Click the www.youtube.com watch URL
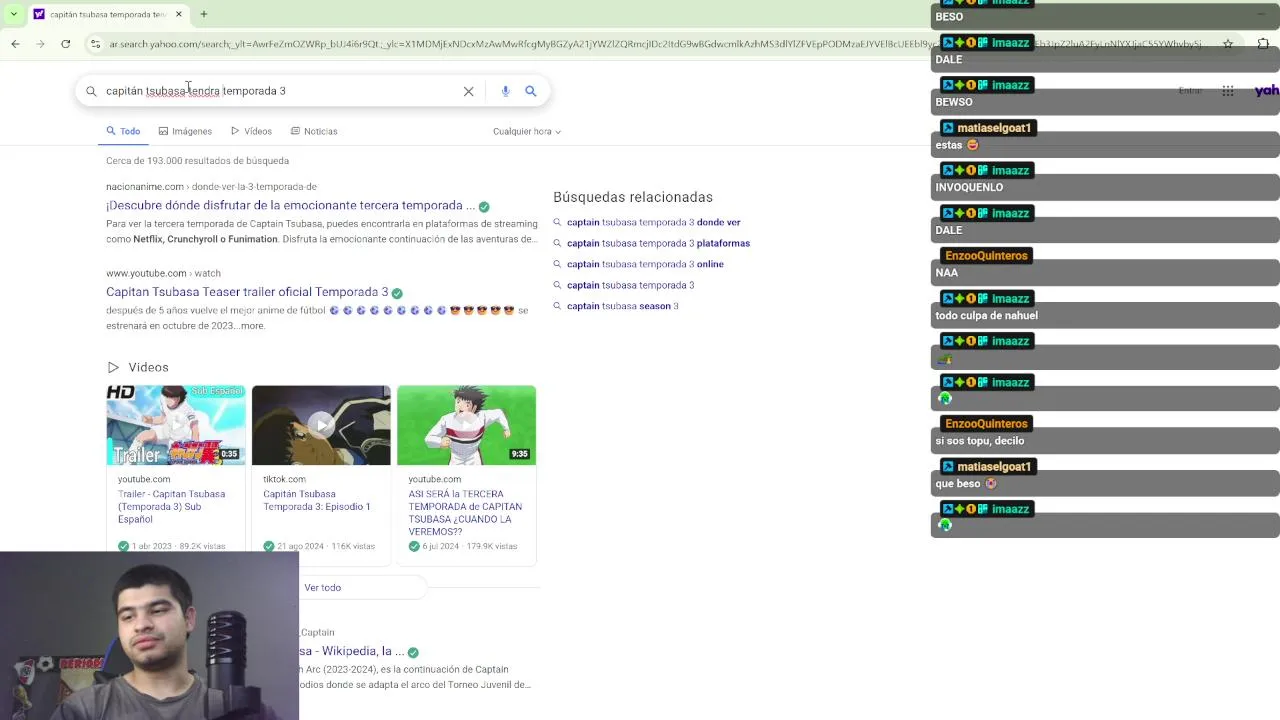This screenshot has width=1280, height=720. pos(163,273)
